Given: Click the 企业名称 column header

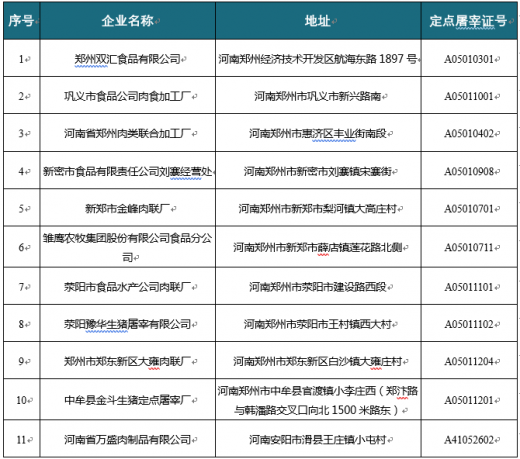Looking at the screenshot, I should [128, 21].
